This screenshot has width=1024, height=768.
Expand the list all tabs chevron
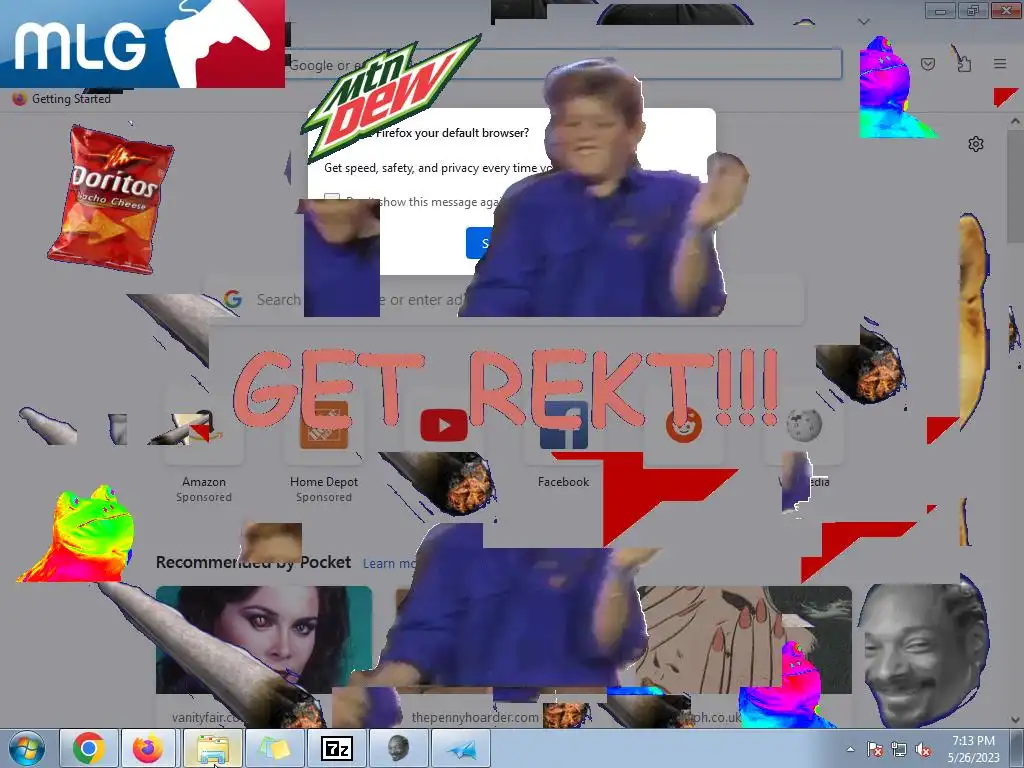(864, 22)
